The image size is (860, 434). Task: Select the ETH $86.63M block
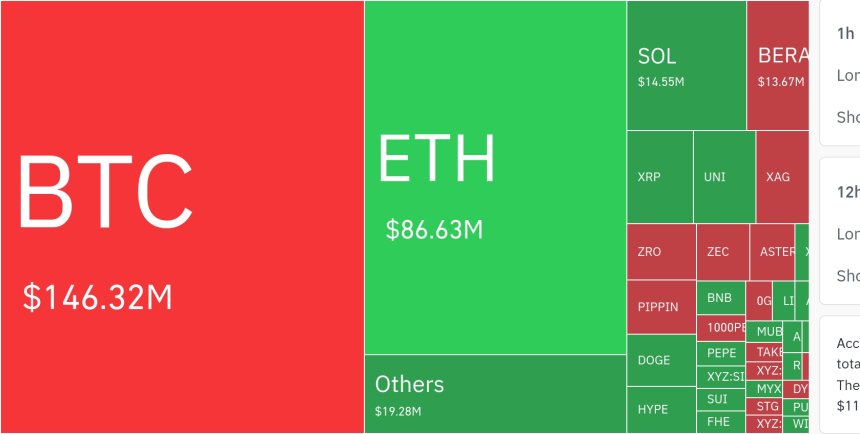tap(495, 177)
